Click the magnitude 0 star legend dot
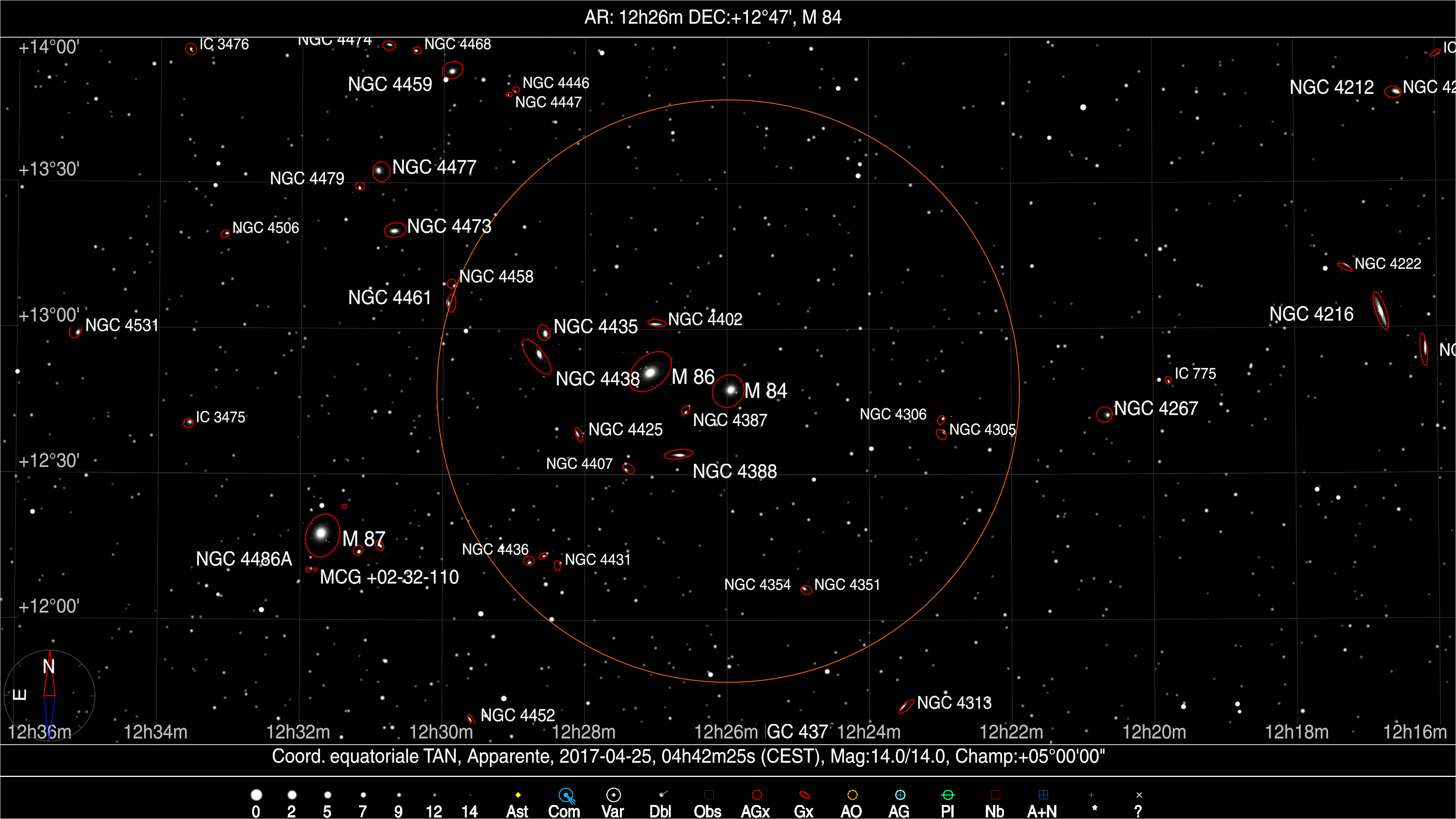 (x=256, y=795)
